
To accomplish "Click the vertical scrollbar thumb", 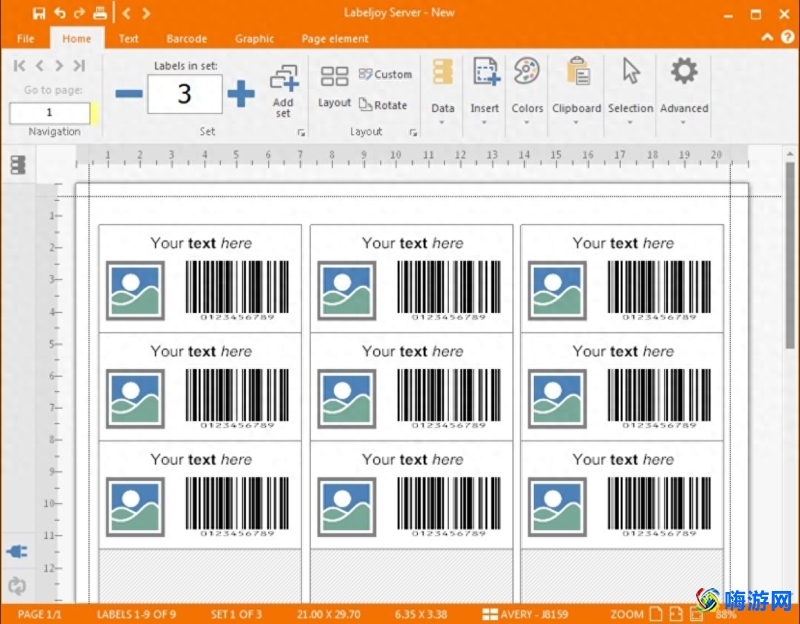I will [x=790, y=255].
